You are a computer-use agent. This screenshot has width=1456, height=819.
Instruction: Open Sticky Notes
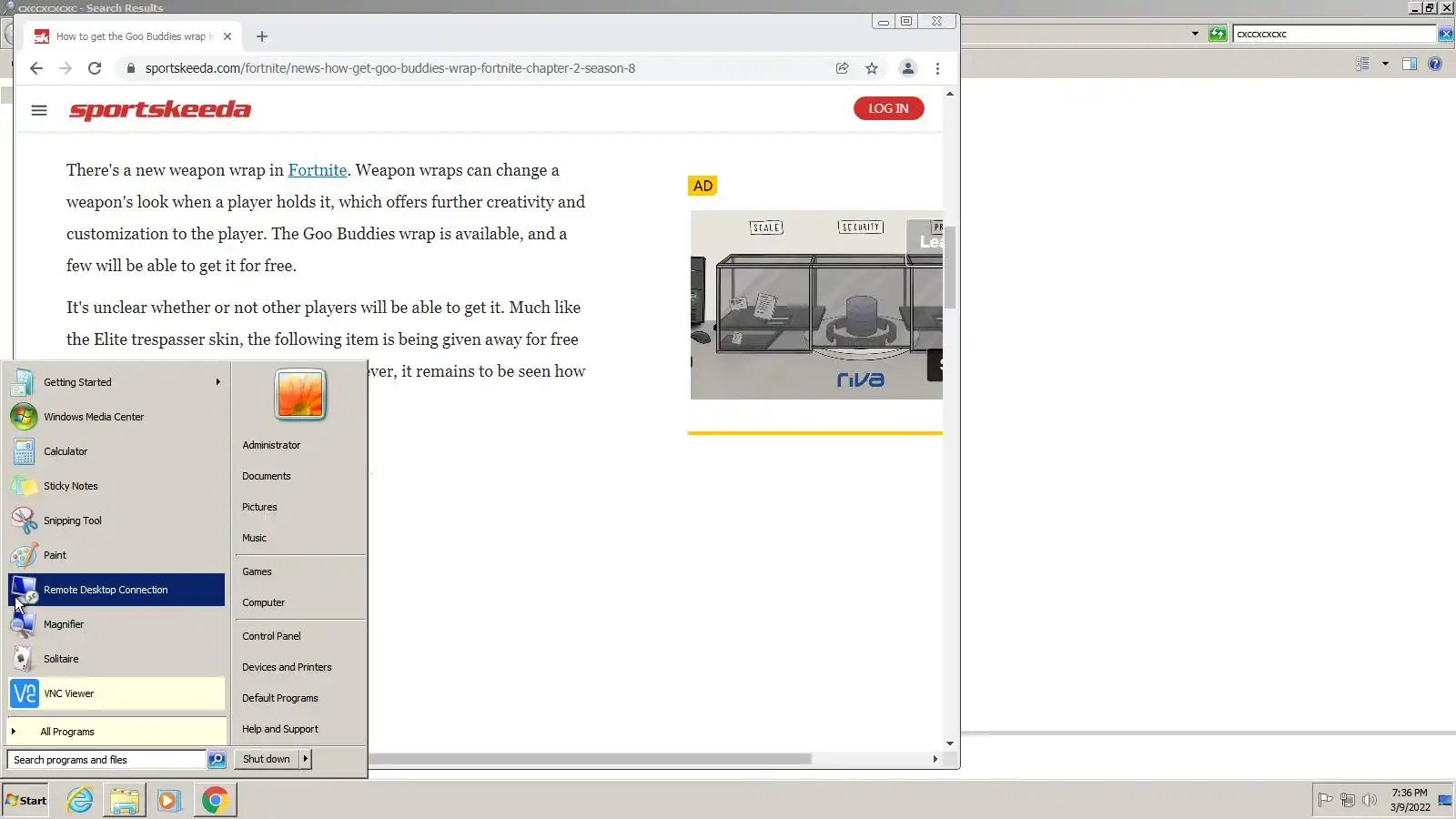pos(116,486)
